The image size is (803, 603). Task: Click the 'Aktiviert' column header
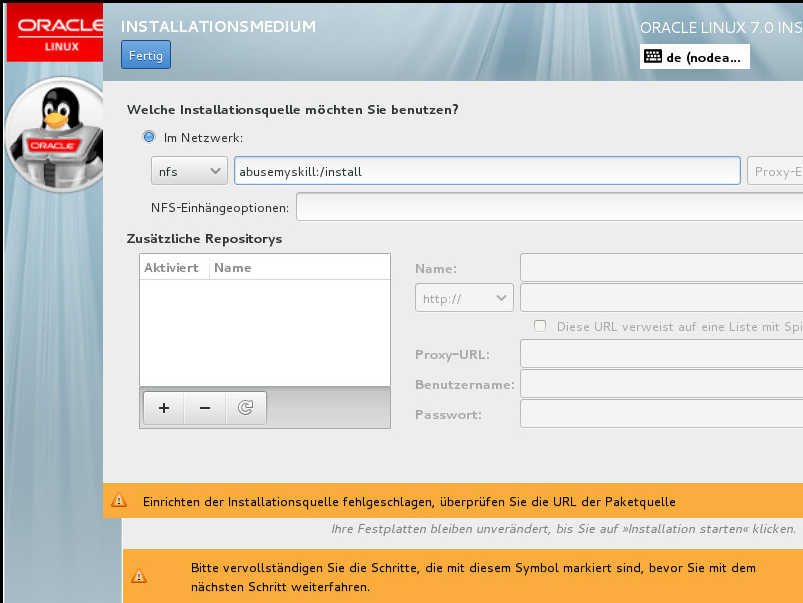171,267
